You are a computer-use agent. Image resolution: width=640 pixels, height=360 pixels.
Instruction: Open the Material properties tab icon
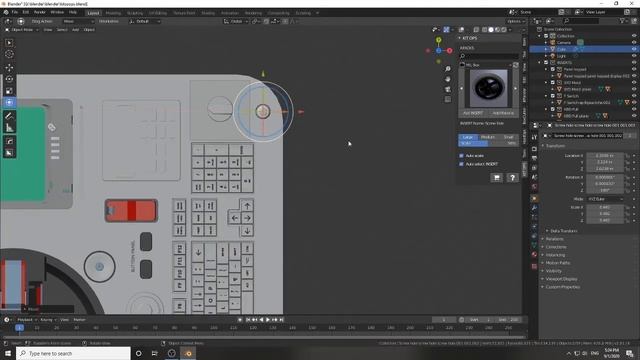(x=534, y=254)
